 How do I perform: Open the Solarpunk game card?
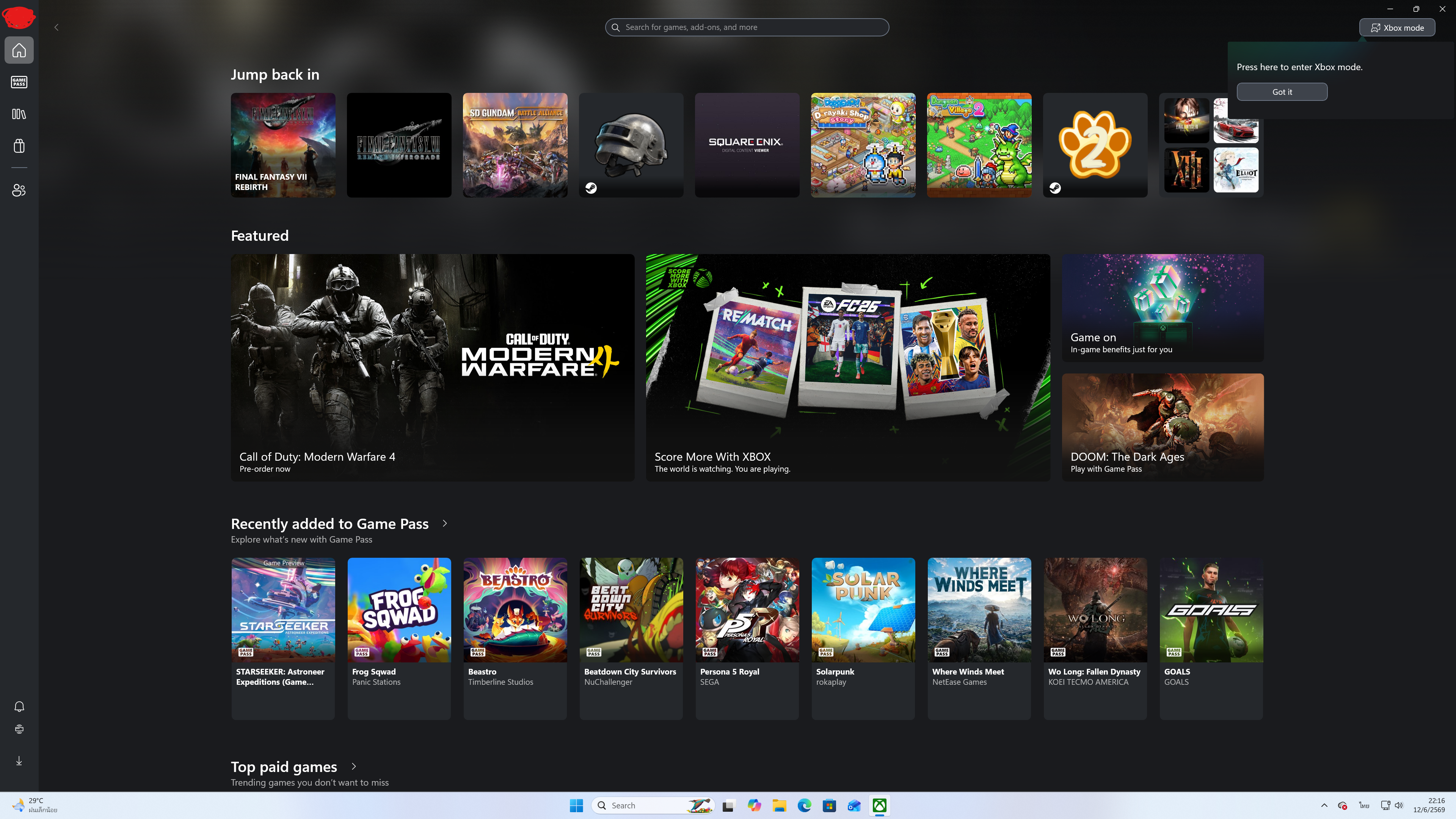pos(863,639)
